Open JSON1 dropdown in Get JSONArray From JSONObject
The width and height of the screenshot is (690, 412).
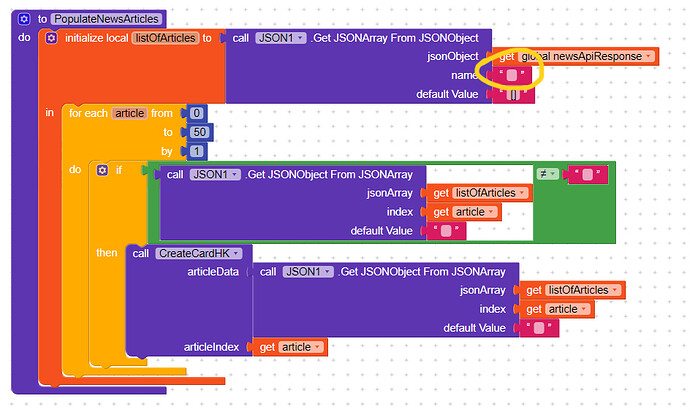(x=281, y=38)
